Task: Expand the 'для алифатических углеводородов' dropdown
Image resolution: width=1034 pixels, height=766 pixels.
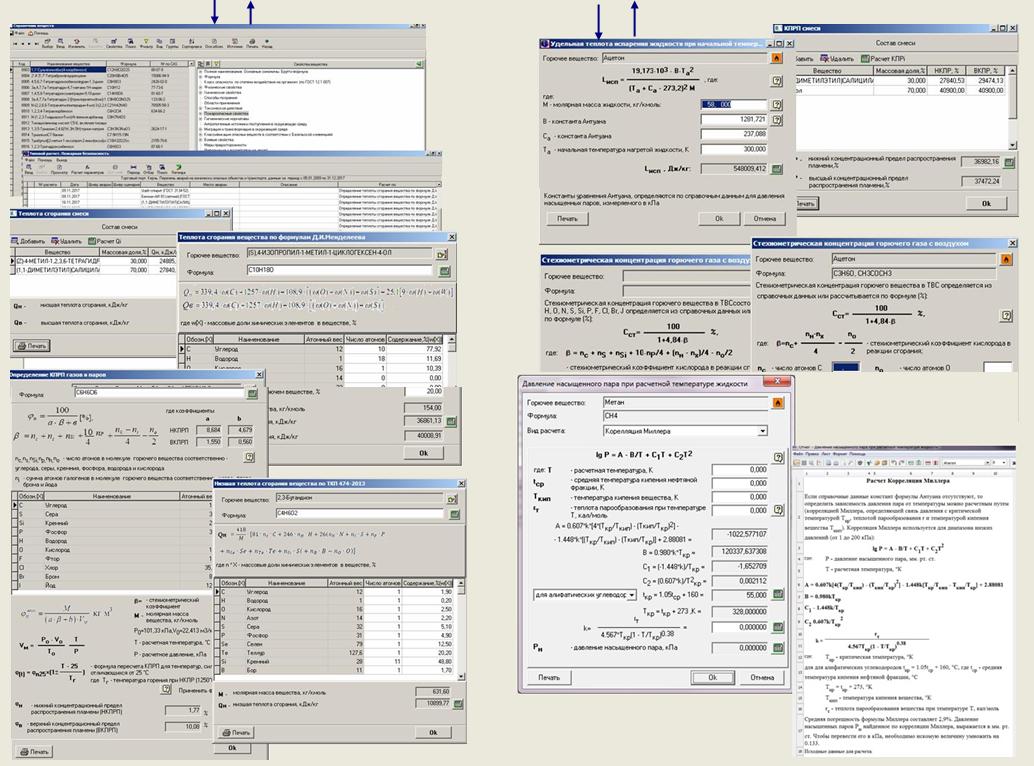Action: pyautogui.click(x=631, y=594)
